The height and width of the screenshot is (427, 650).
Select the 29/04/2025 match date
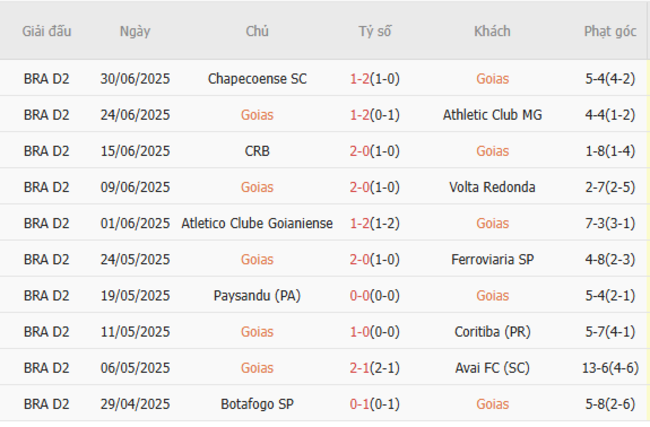click(135, 404)
